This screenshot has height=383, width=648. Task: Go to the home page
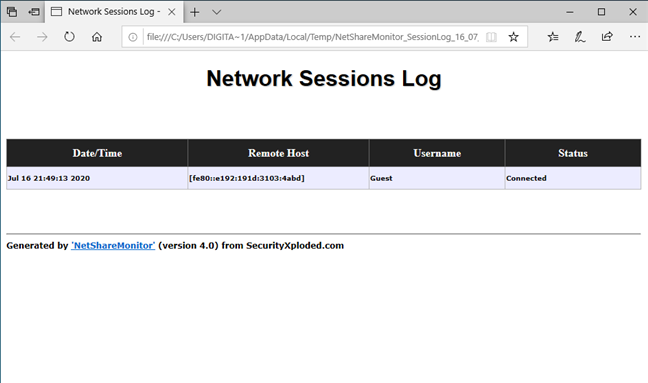click(97, 37)
